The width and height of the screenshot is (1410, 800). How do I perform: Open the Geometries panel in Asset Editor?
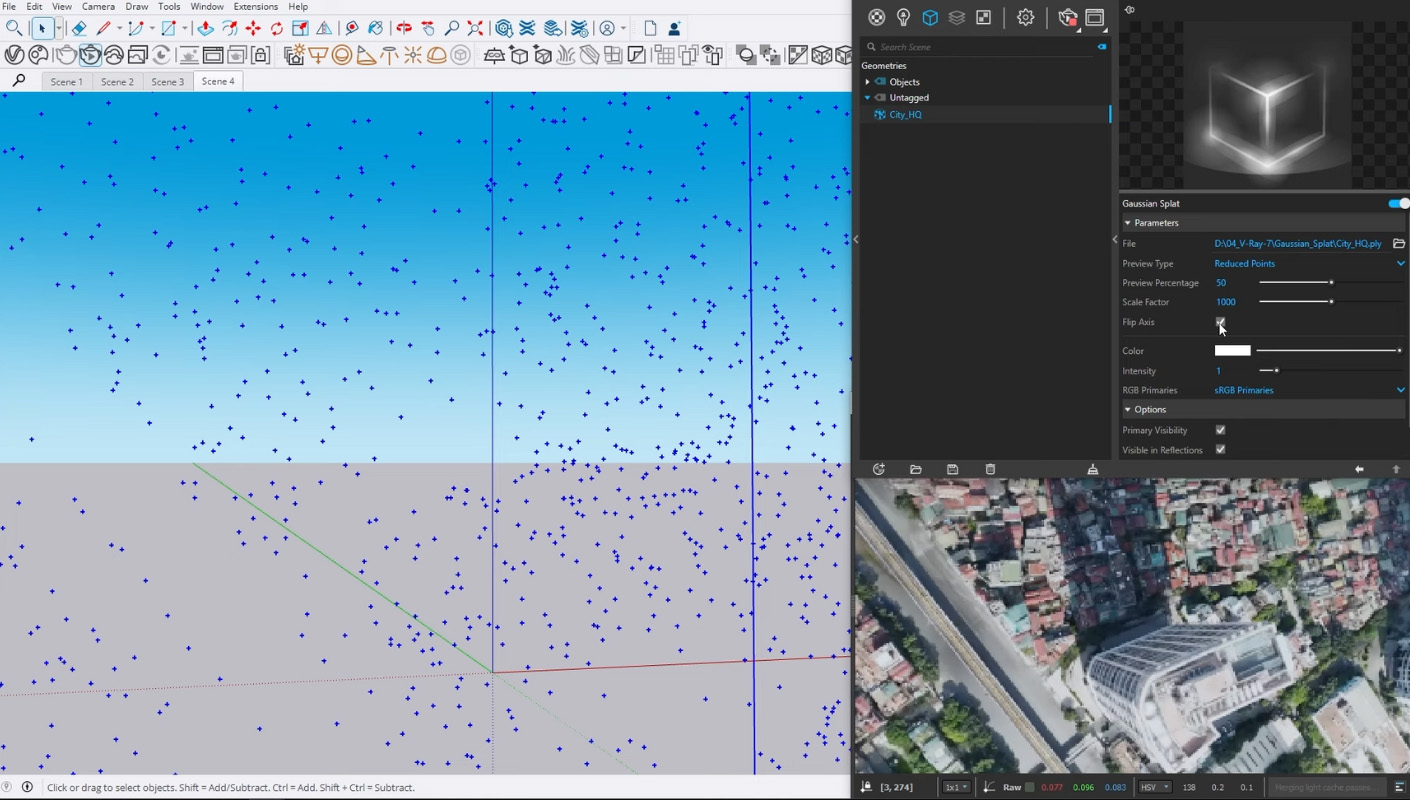(929, 17)
